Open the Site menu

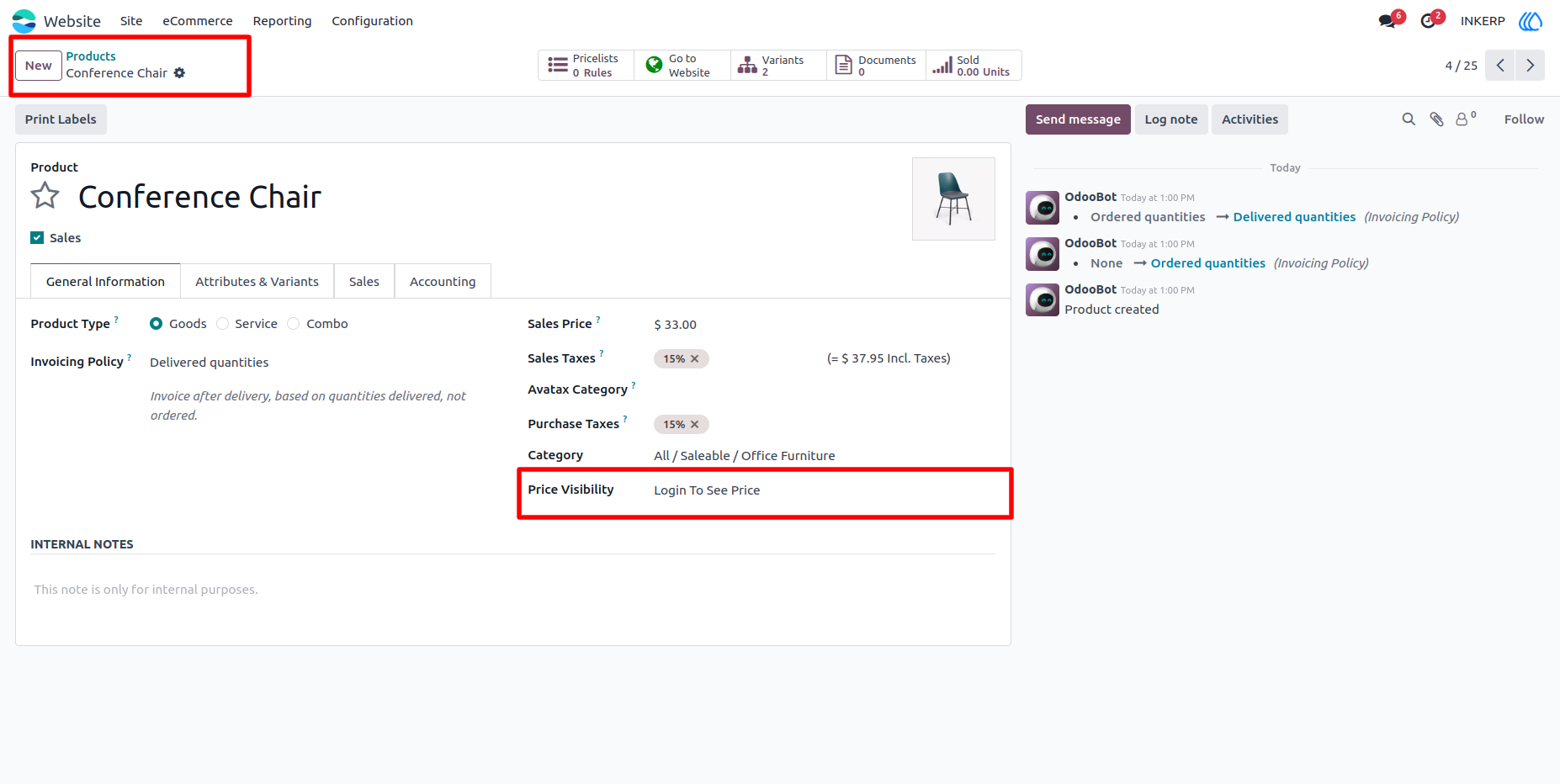[x=131, y=21]
